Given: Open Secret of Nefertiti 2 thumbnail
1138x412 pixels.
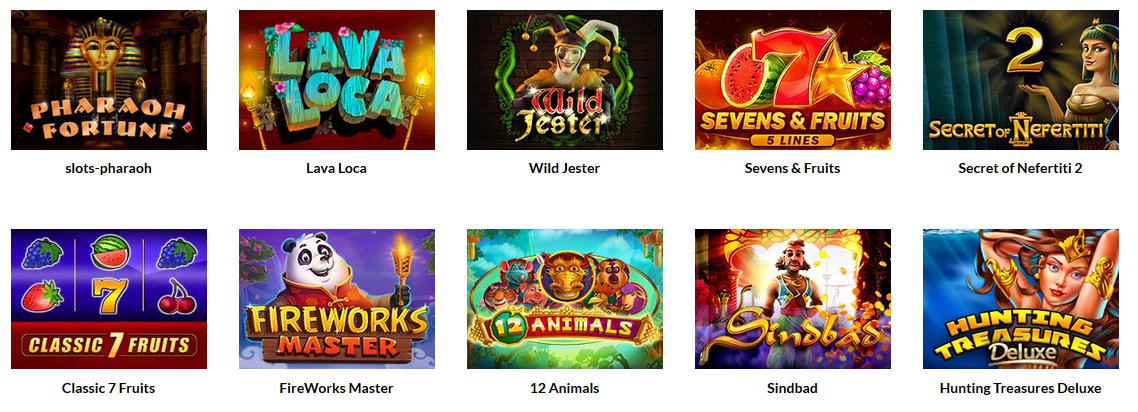Looking at the screenshot, I should (1020, 80).
